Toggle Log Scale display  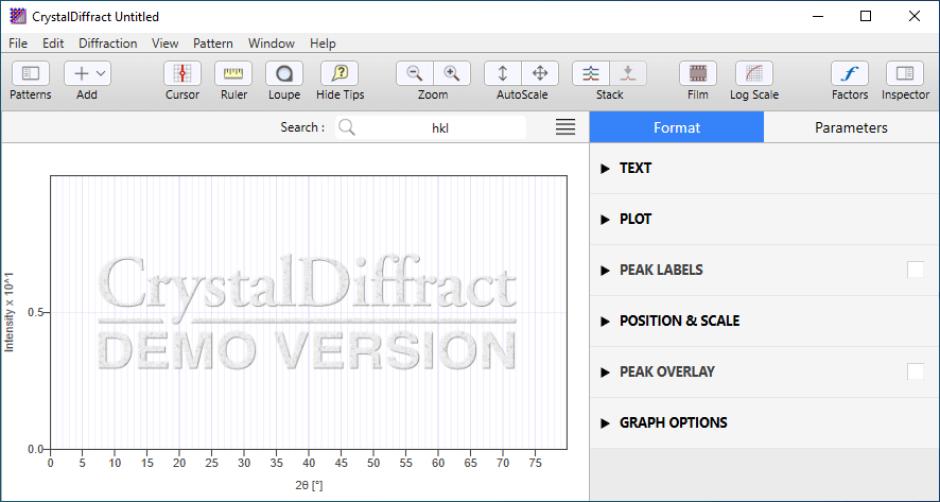(x=754, y=74)
